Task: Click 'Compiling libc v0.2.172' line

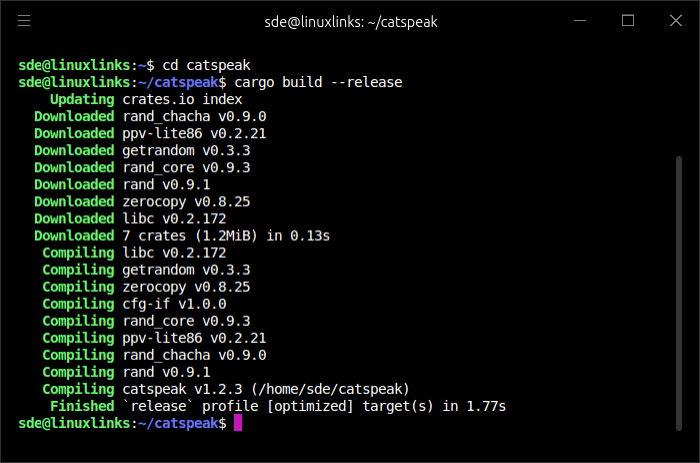Action: (x=134, y=253)
